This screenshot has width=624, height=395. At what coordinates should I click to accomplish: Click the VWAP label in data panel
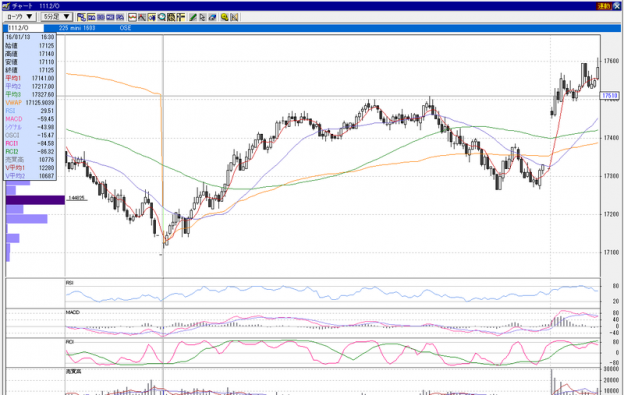(14, 103)
